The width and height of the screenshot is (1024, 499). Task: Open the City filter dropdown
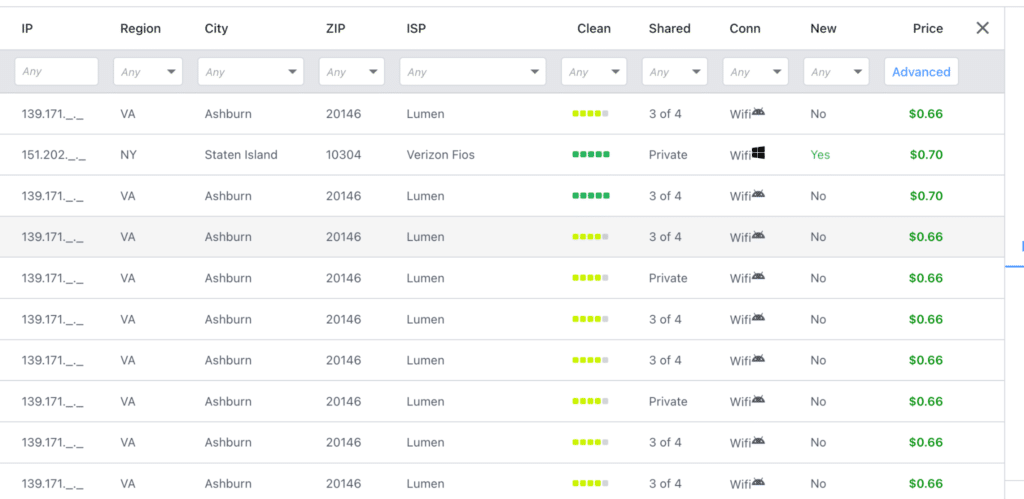[251, 72]
